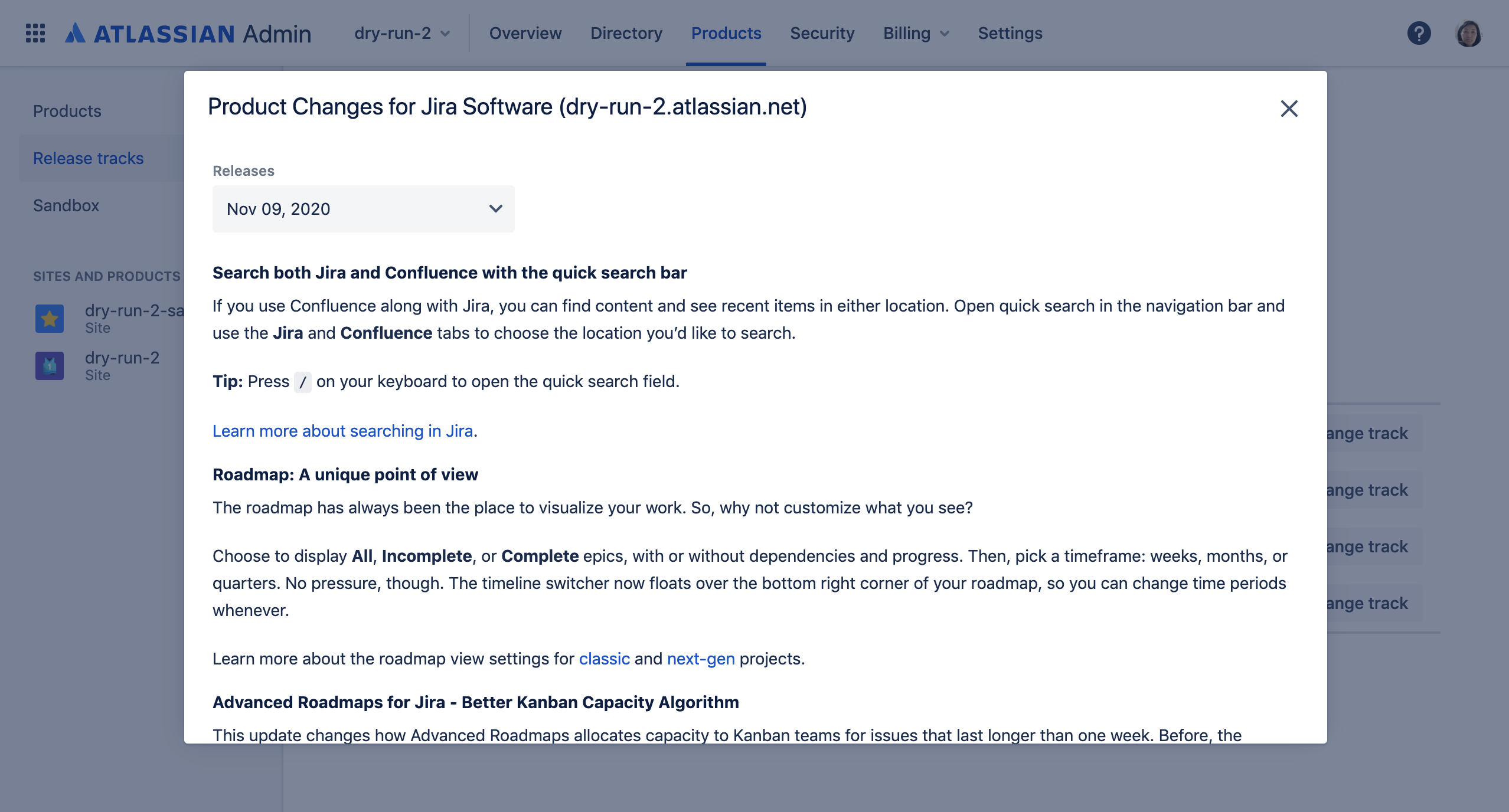Close the Product Changes dialog

(x=1289, y=108)
